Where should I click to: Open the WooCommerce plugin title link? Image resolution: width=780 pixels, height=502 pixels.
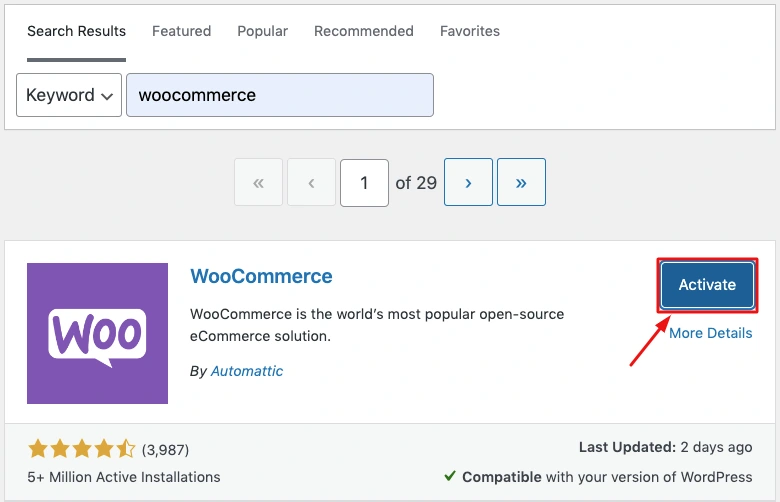pyautogui.click(x=261, y=276)
